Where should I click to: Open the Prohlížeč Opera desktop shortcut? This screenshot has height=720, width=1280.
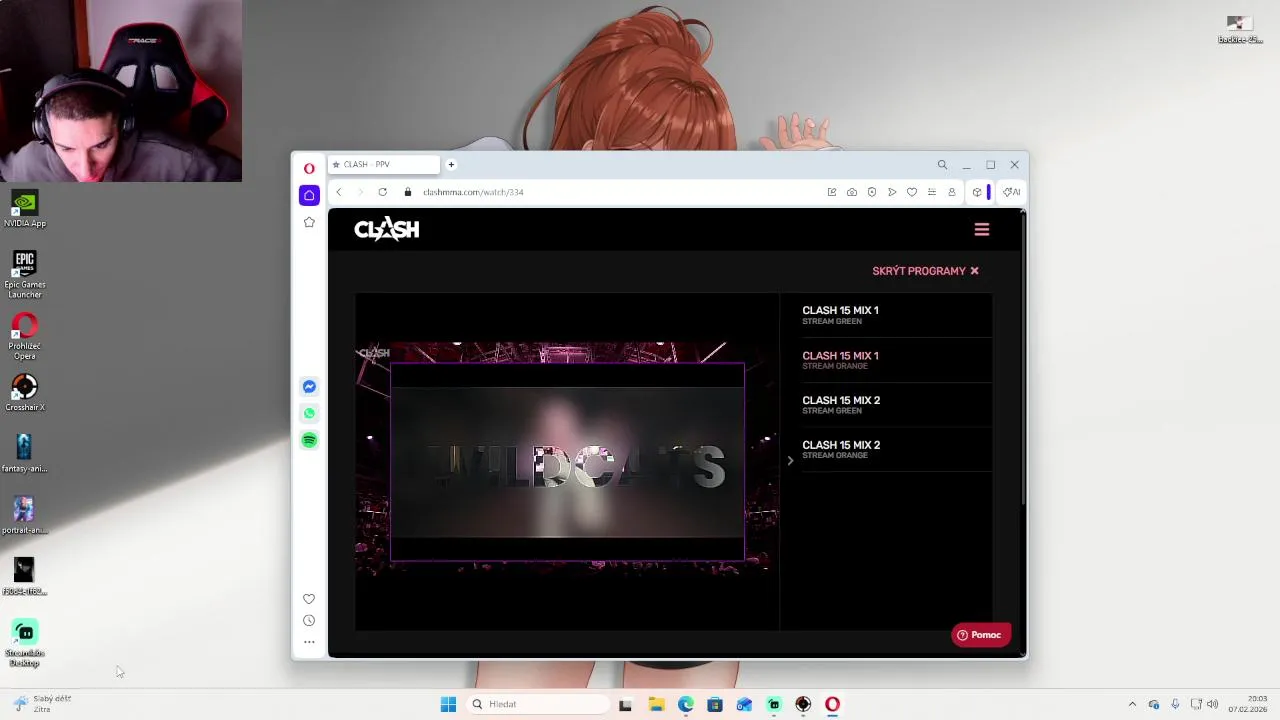point(25,336)
